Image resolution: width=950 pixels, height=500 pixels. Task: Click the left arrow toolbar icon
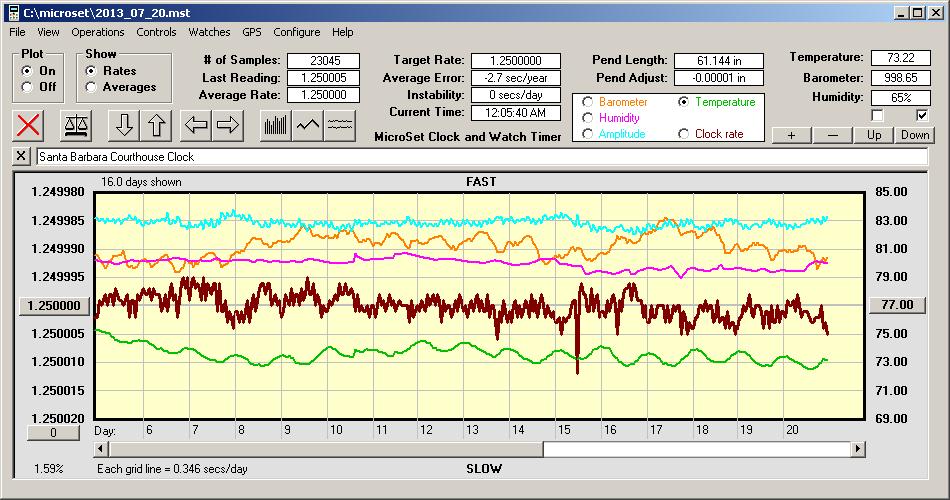point(196,125)
